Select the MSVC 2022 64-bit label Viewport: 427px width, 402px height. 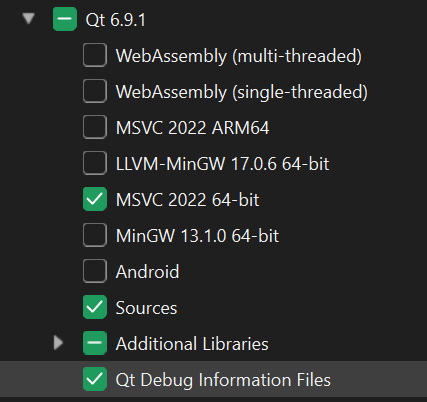(187, 200)
